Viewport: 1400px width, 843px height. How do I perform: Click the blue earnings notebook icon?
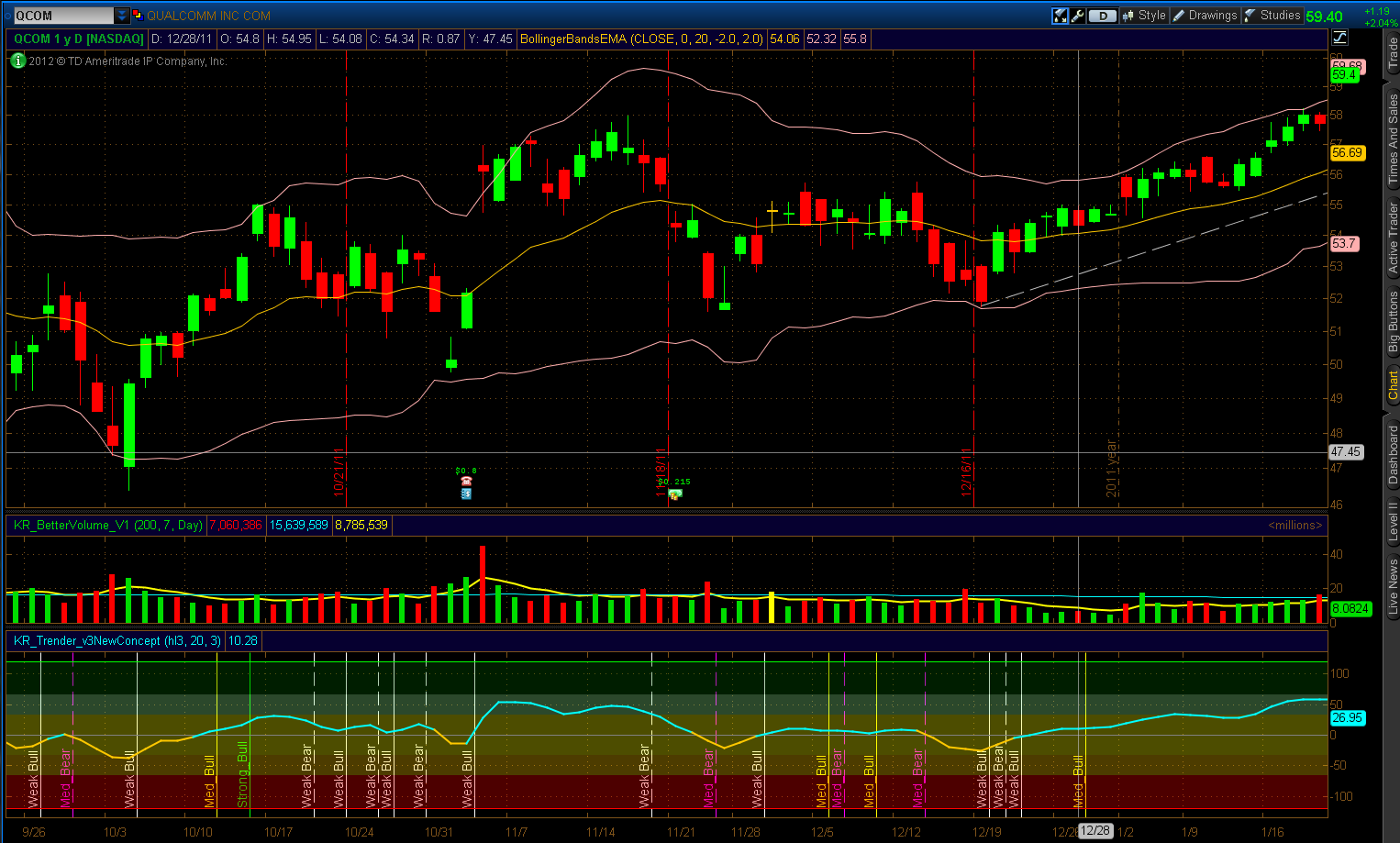pos(466,494)
